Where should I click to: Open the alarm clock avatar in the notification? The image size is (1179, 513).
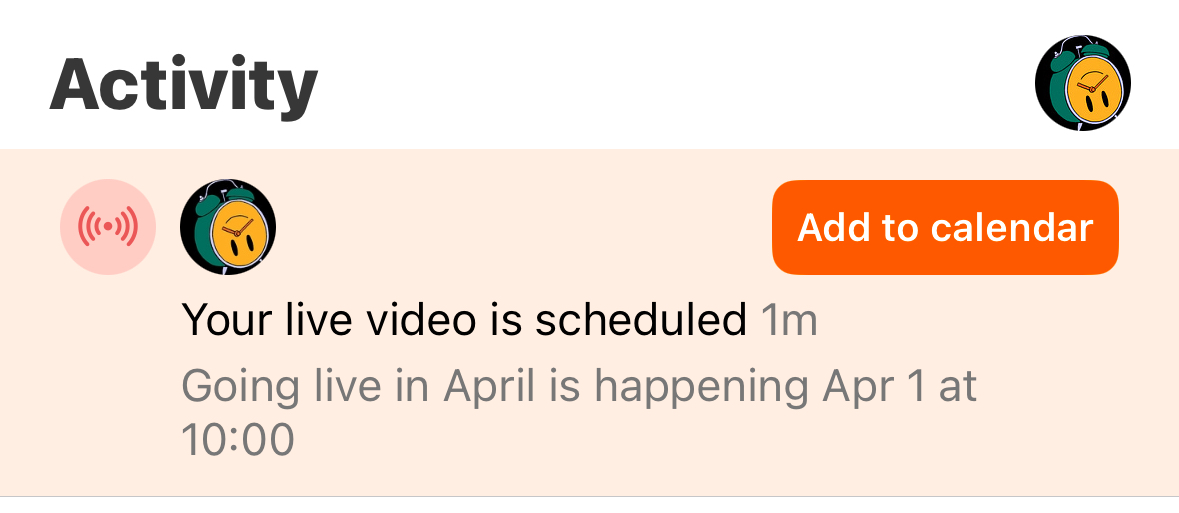pyautogui.click(x=228, y=226)
